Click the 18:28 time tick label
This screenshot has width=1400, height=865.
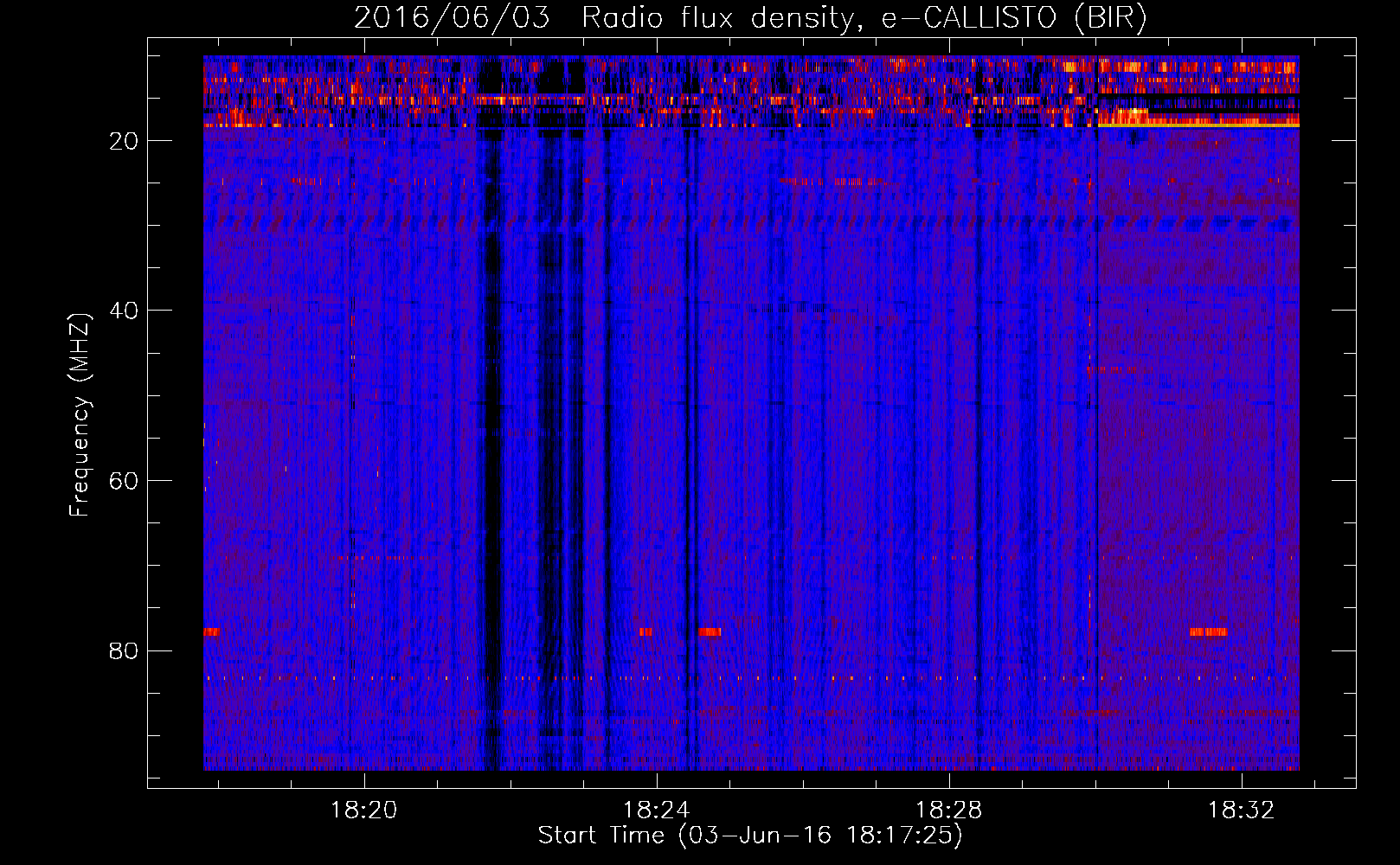coord(949,811)
